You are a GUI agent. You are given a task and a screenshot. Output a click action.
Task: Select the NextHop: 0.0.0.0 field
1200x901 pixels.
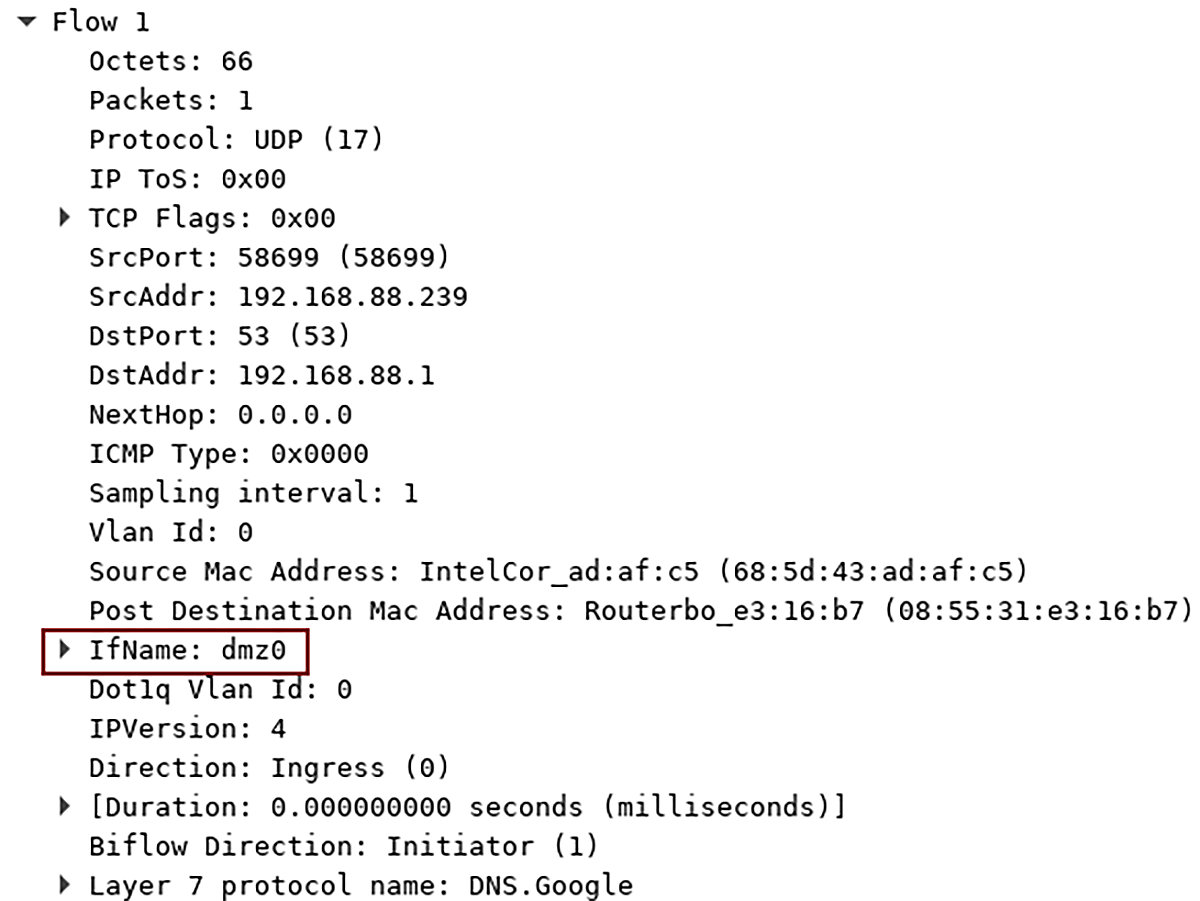(x=220, y=414)
